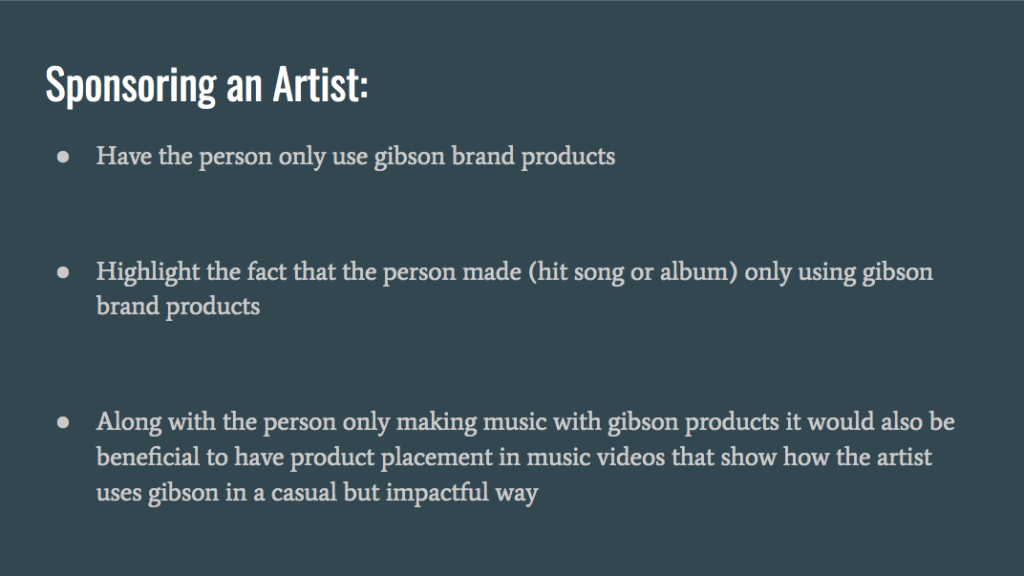Click the word 'Sponsoring' in the title
Viewport: 1024px width, 576px height.
click(131, 86)
